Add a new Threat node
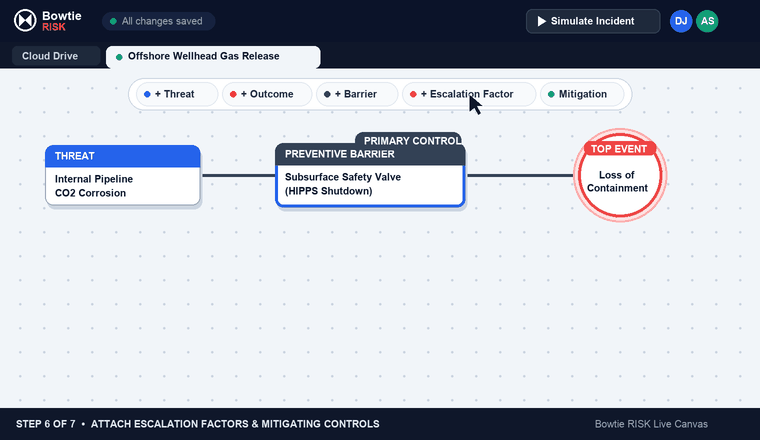Screen dimensions: 760x440 (x=177, y=94)
